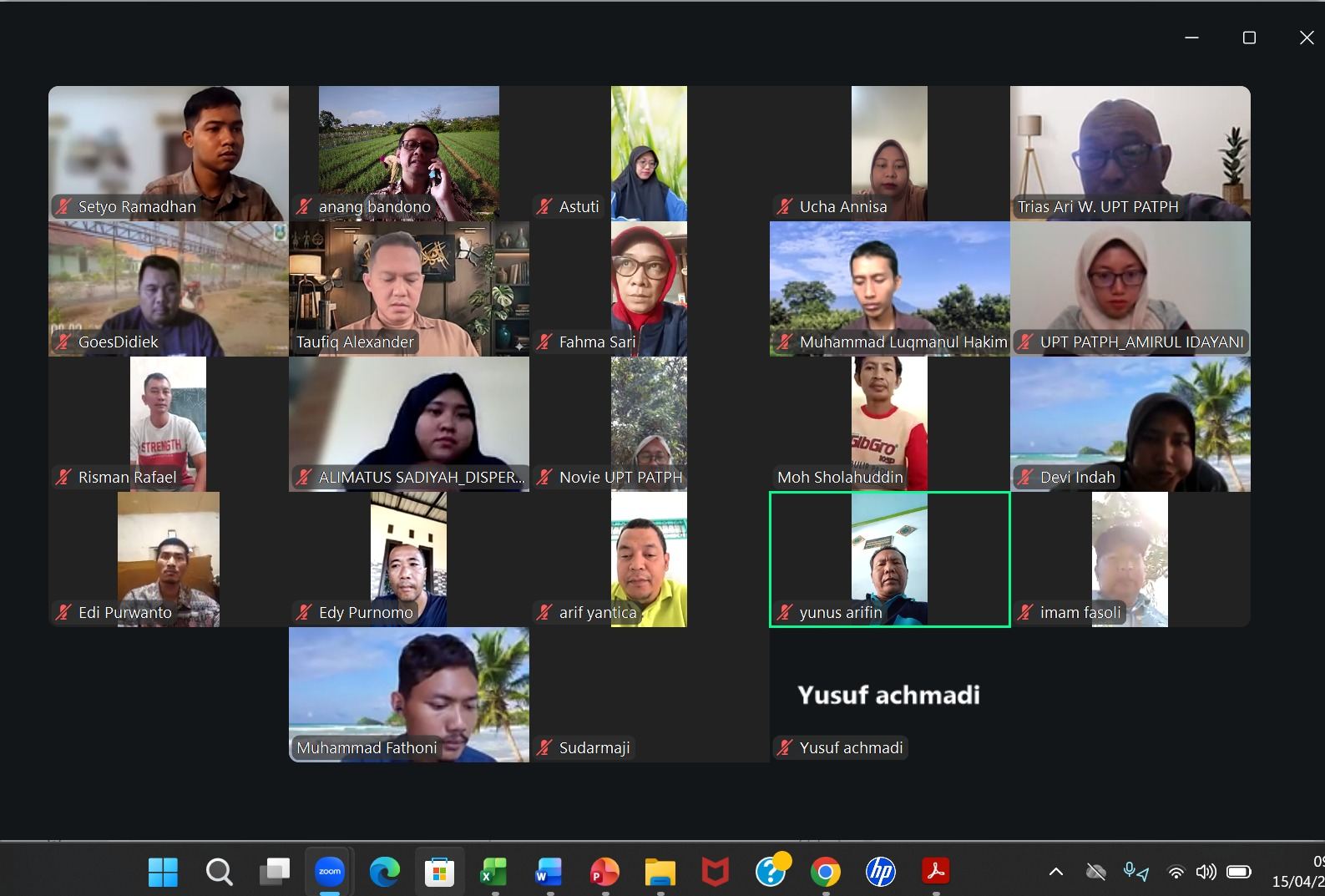Click Devi Indah's muted microphone icon
1325x896 pixels.
pyautogui.click(x=1025, y=477)
